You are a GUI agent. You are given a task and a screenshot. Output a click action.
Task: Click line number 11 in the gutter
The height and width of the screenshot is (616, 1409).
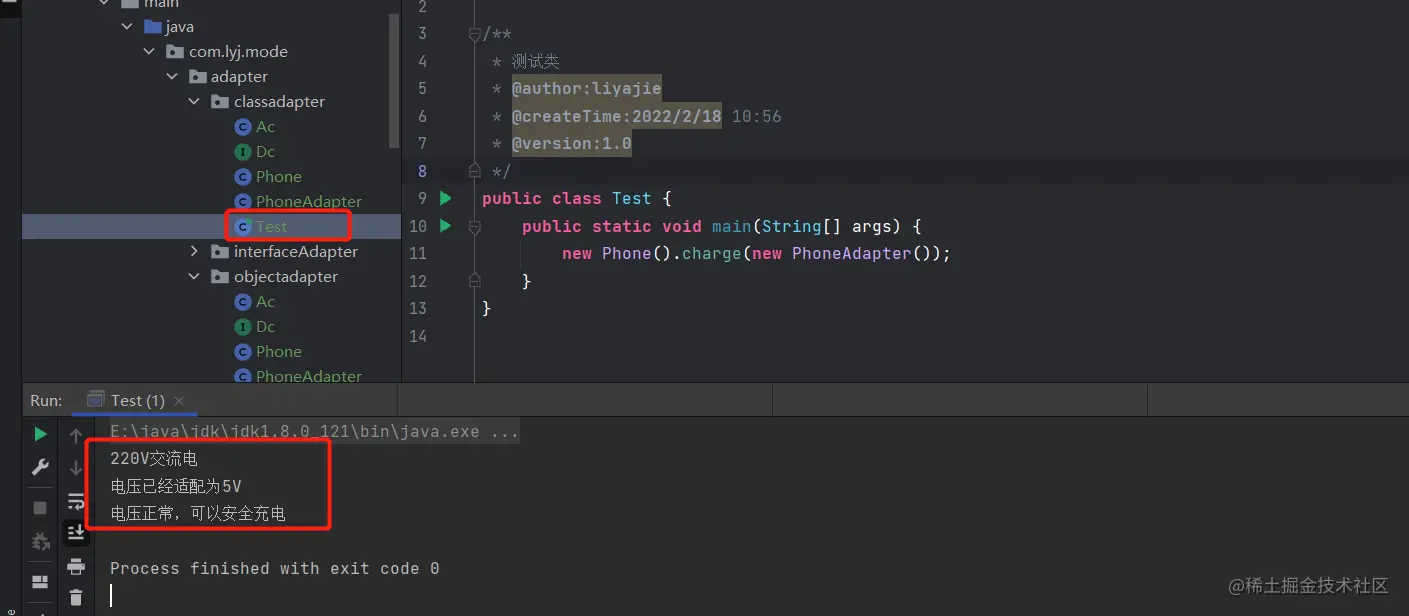coord(418,253)
